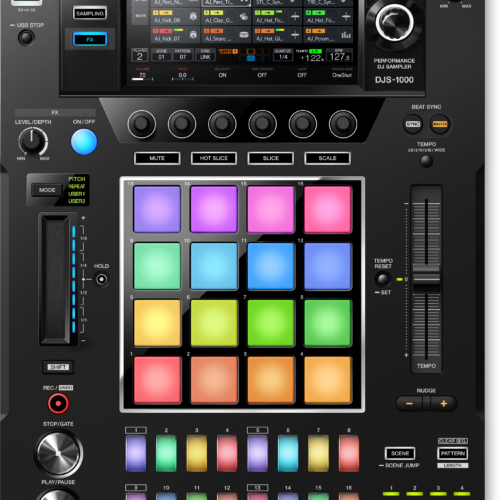Select the MUTE pad mode button
Screen dimensions: 500x500
coord(157,158)
